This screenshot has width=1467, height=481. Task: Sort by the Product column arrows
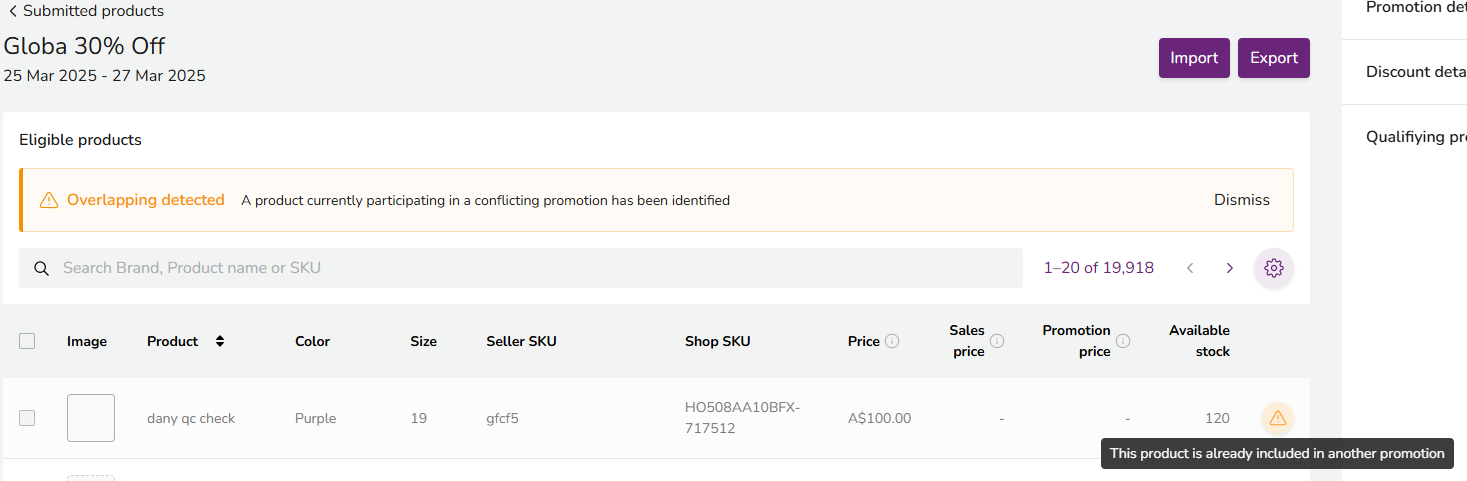pyautogui.click(x=219, y=341)
